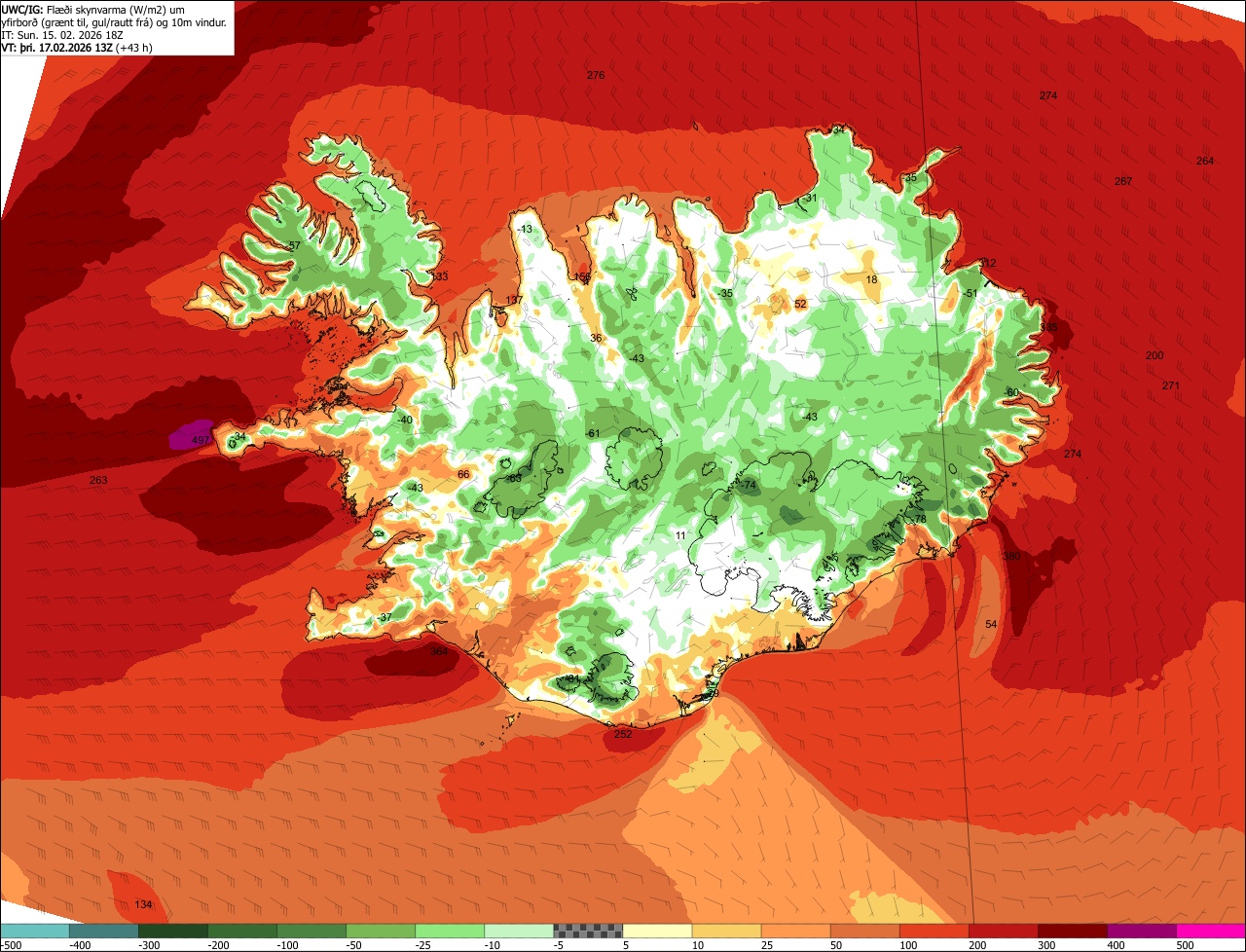The width and height of the screenshot is (1246, 952).
Task: Select the 300 to 400 dark red swatch
Action: pyautogui.click(x=1072, y=931)
